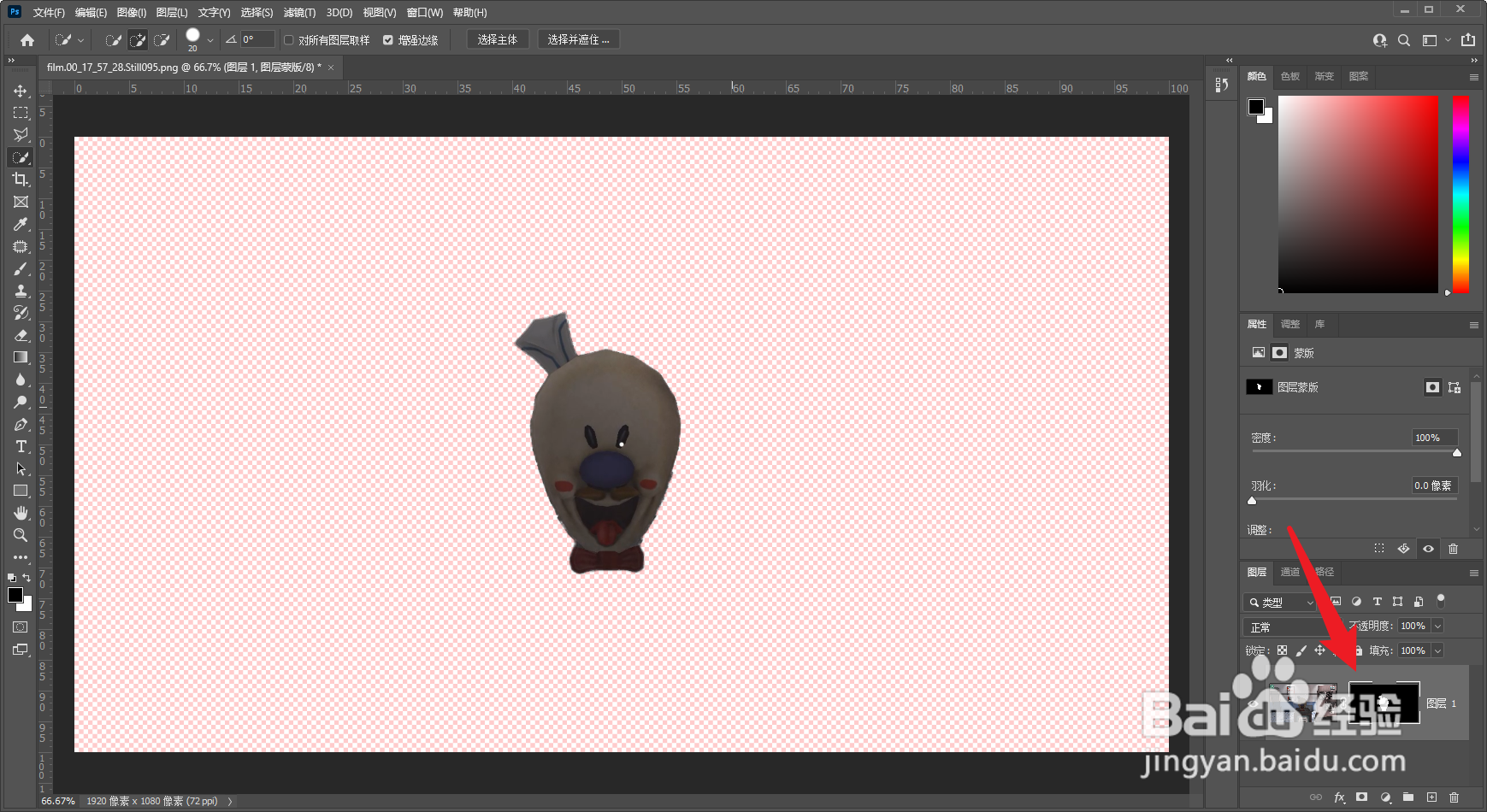1487x812 pixels.
Task: Open layer filter 类型 dropdown
Action: coord(1281,602)
